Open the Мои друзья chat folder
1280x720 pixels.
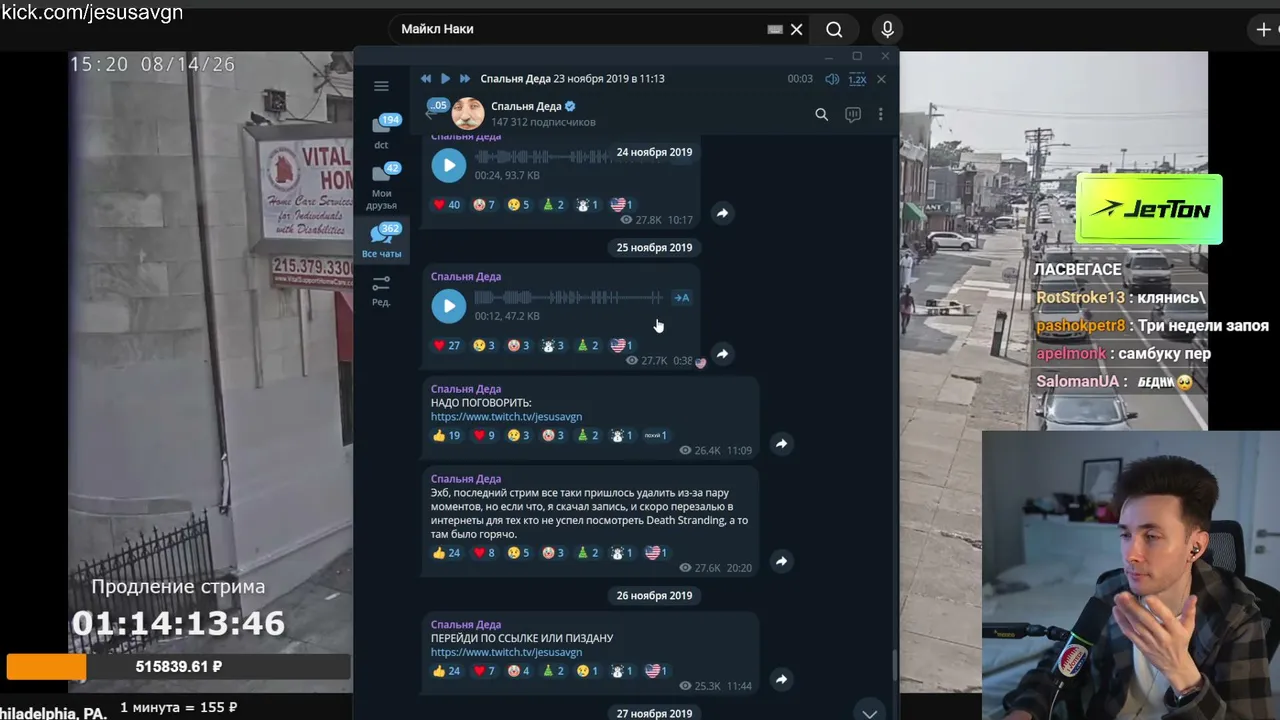(x=381, y=186)
